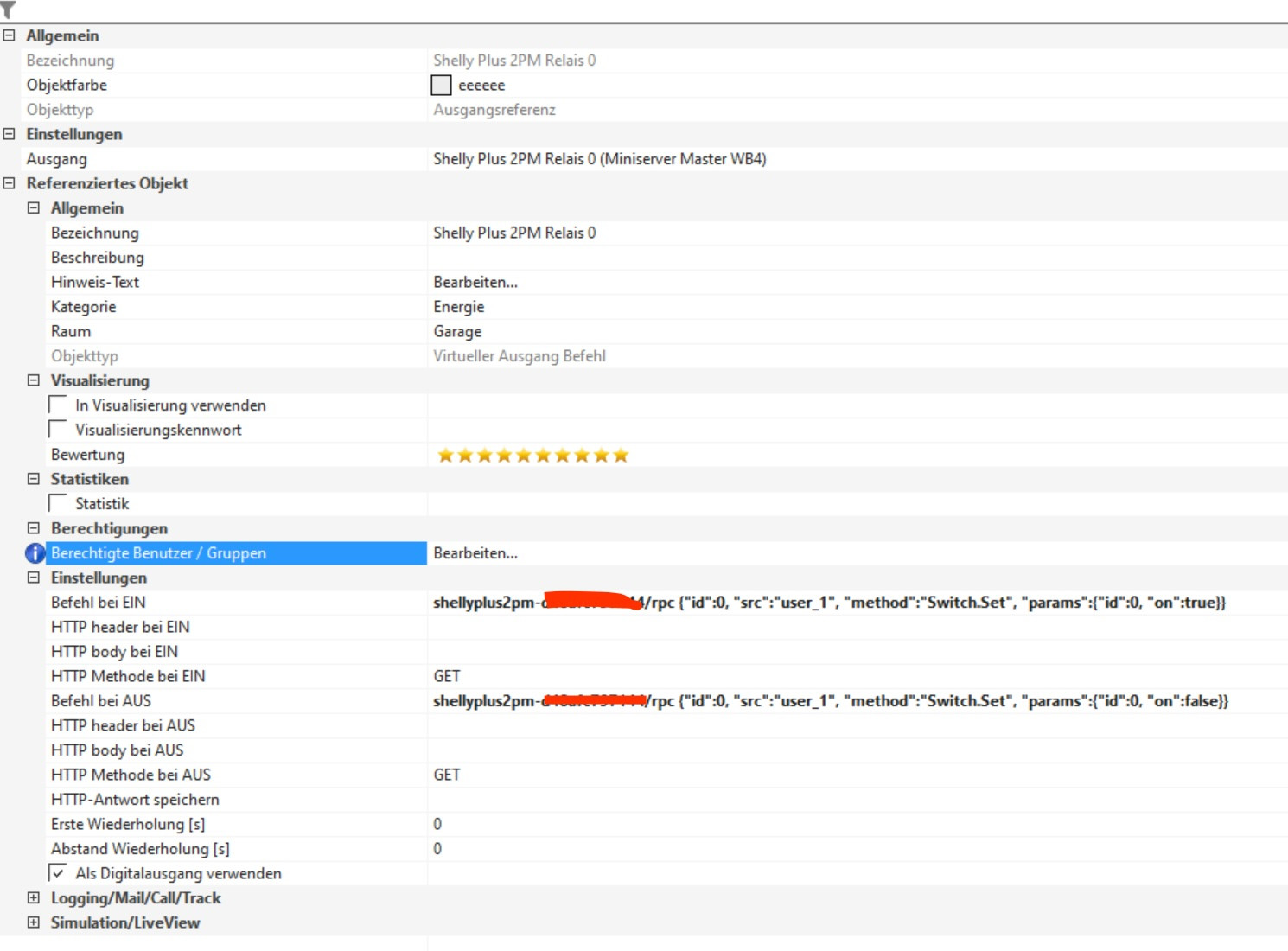
Task: Open Bearbeiten... for Hinweis-Text
Action: [475, 282]
